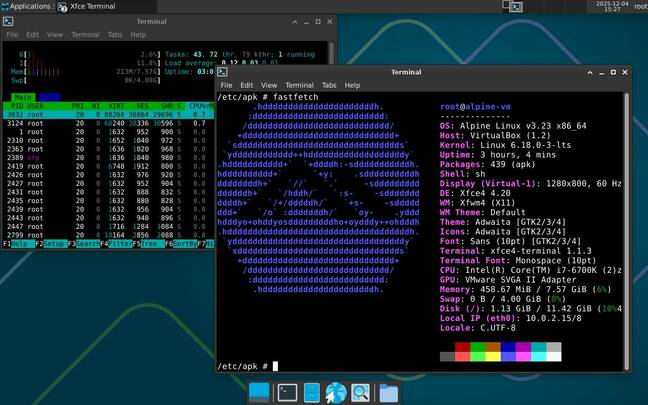Sort htop by RES column header
The image size is (648, 405).
pyautogui.click(x=143, y=106)
